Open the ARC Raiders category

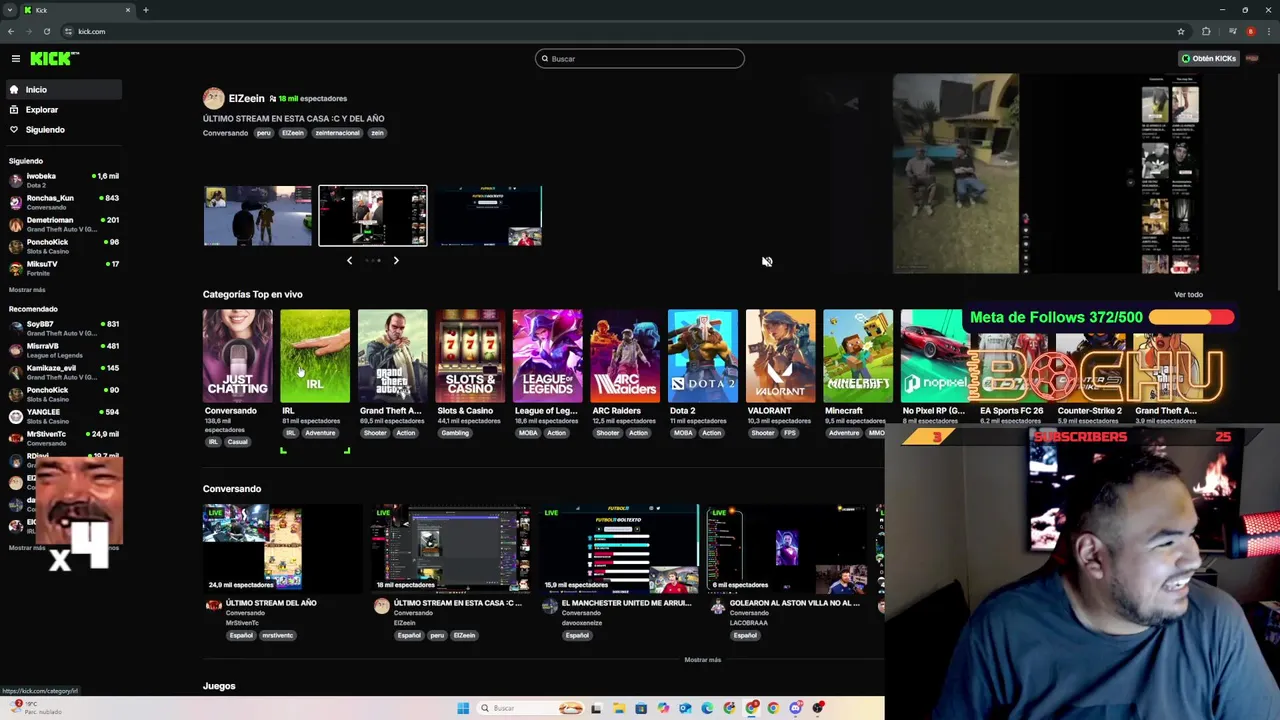click(625, 356)
